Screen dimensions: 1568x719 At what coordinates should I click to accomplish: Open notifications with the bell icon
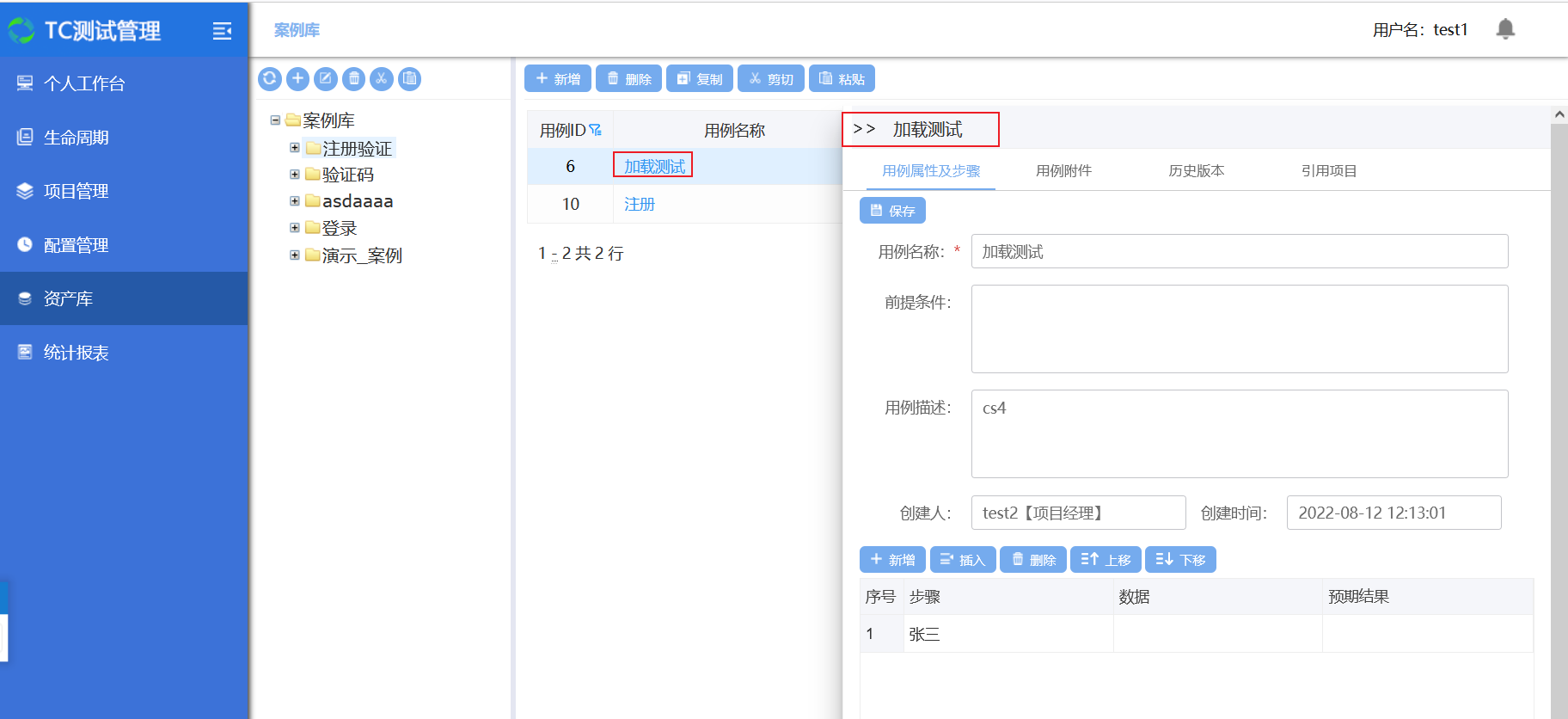tap(1505, 29)
